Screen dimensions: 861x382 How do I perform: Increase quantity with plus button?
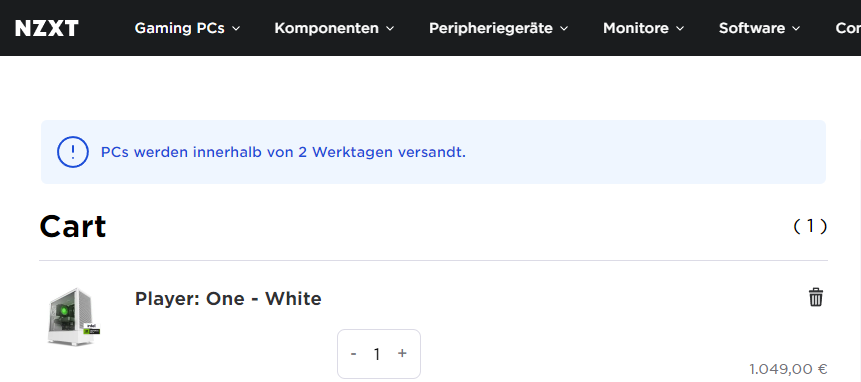pyautogui.click(x=402, y=353)
